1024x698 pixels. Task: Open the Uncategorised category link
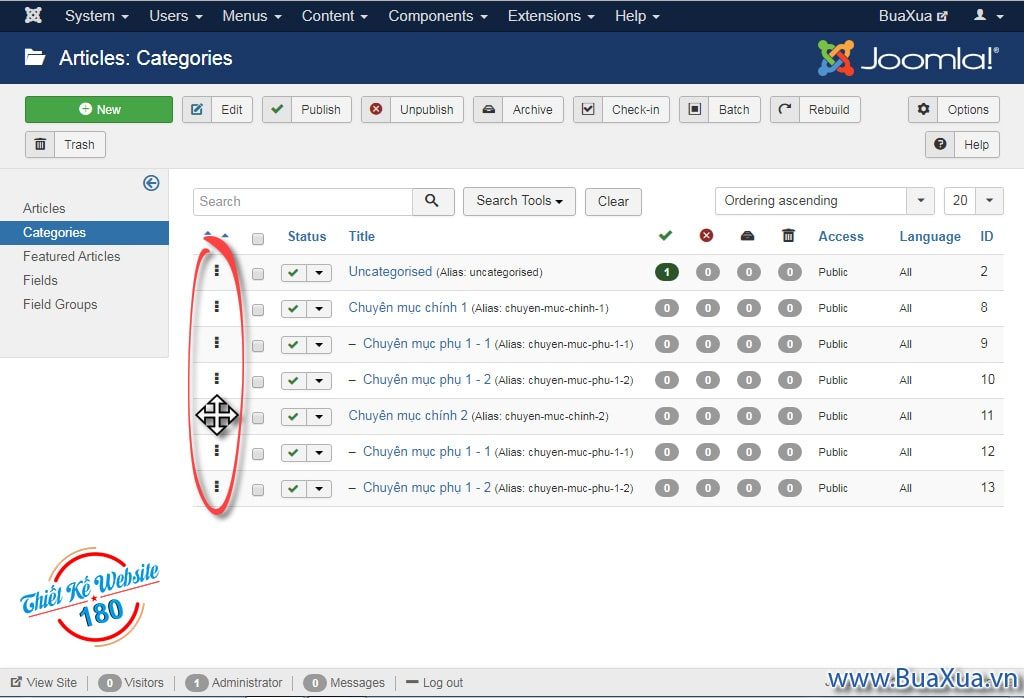[390, 271]
